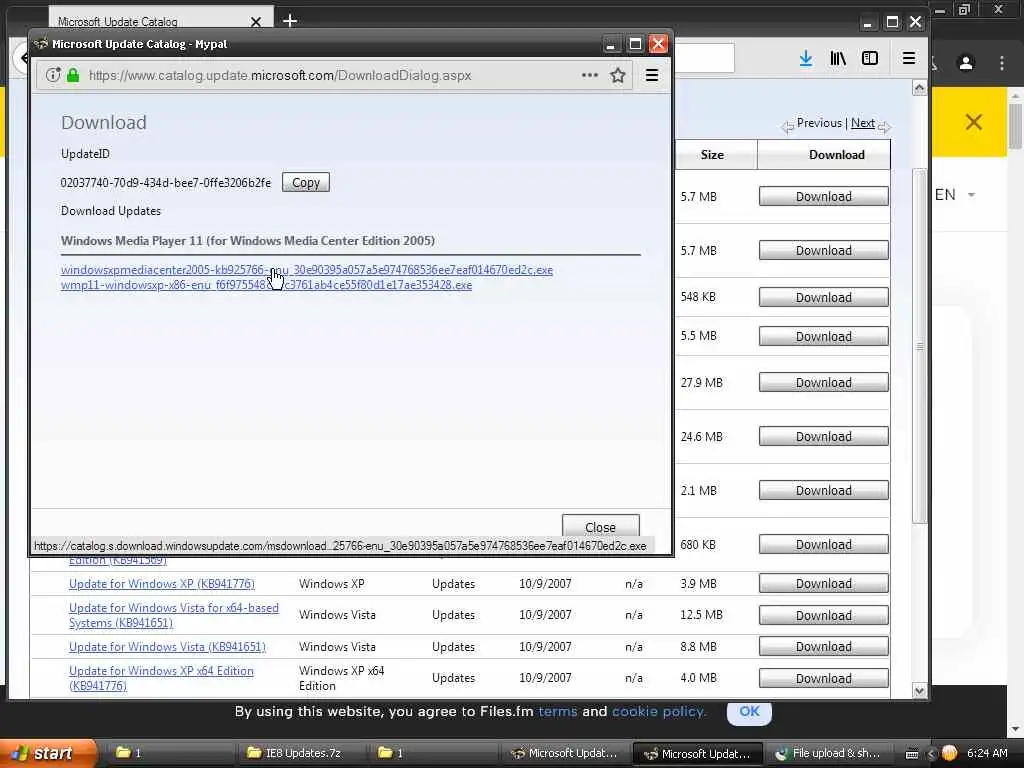This screenshot has height=768, width=1024.
Task: Open the Files.fm terms link
Action: (557, 711)
